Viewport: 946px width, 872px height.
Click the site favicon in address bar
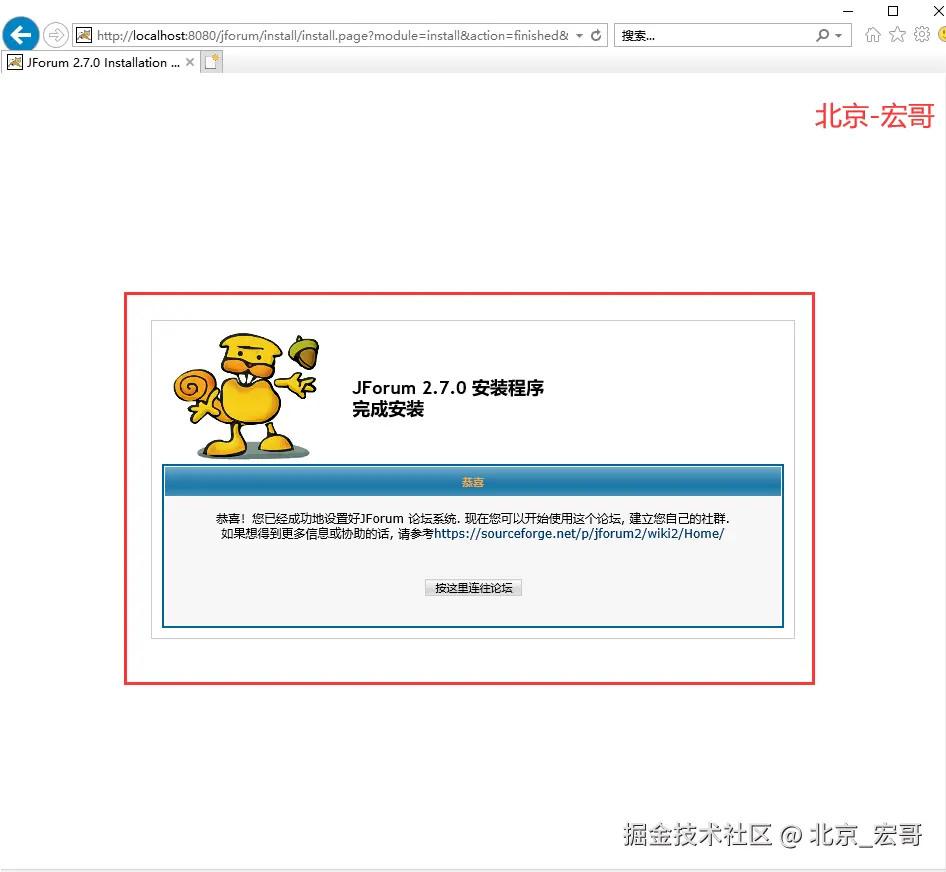point(84,35)
